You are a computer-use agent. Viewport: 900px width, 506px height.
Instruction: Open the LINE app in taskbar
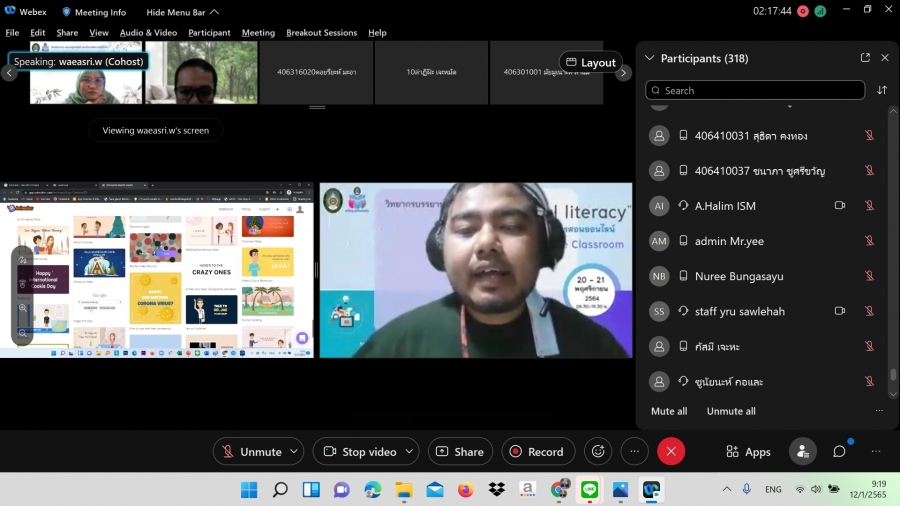pyautogui.click(x=589, y=490)
